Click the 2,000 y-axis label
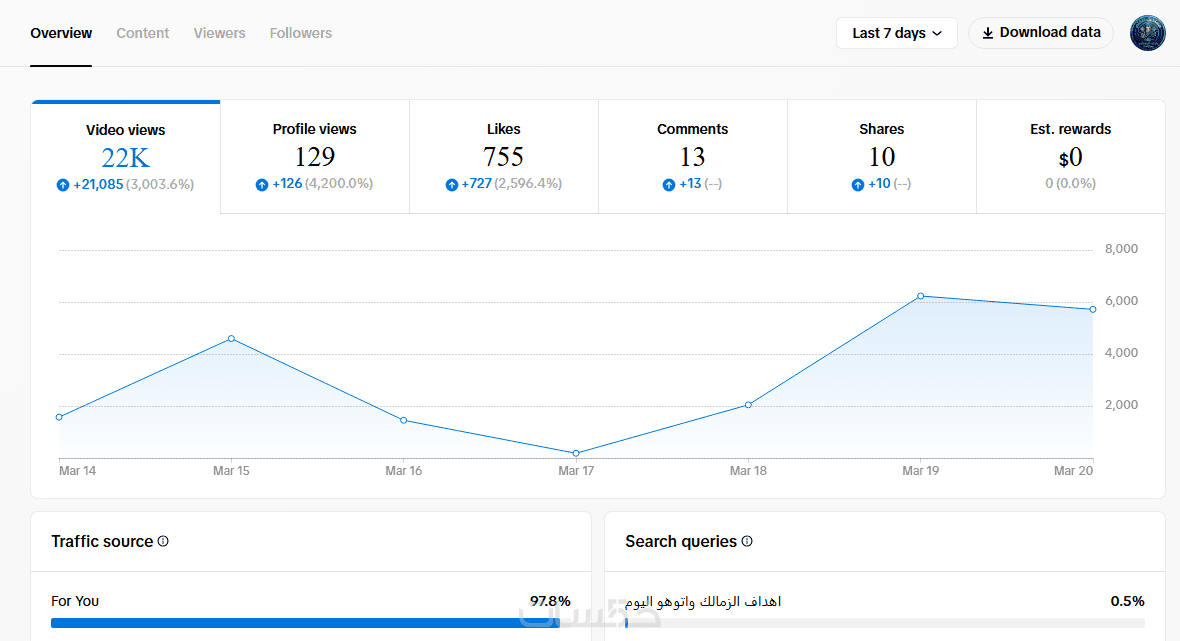This screenshot has height=641, width=1180. point(1121,405)
